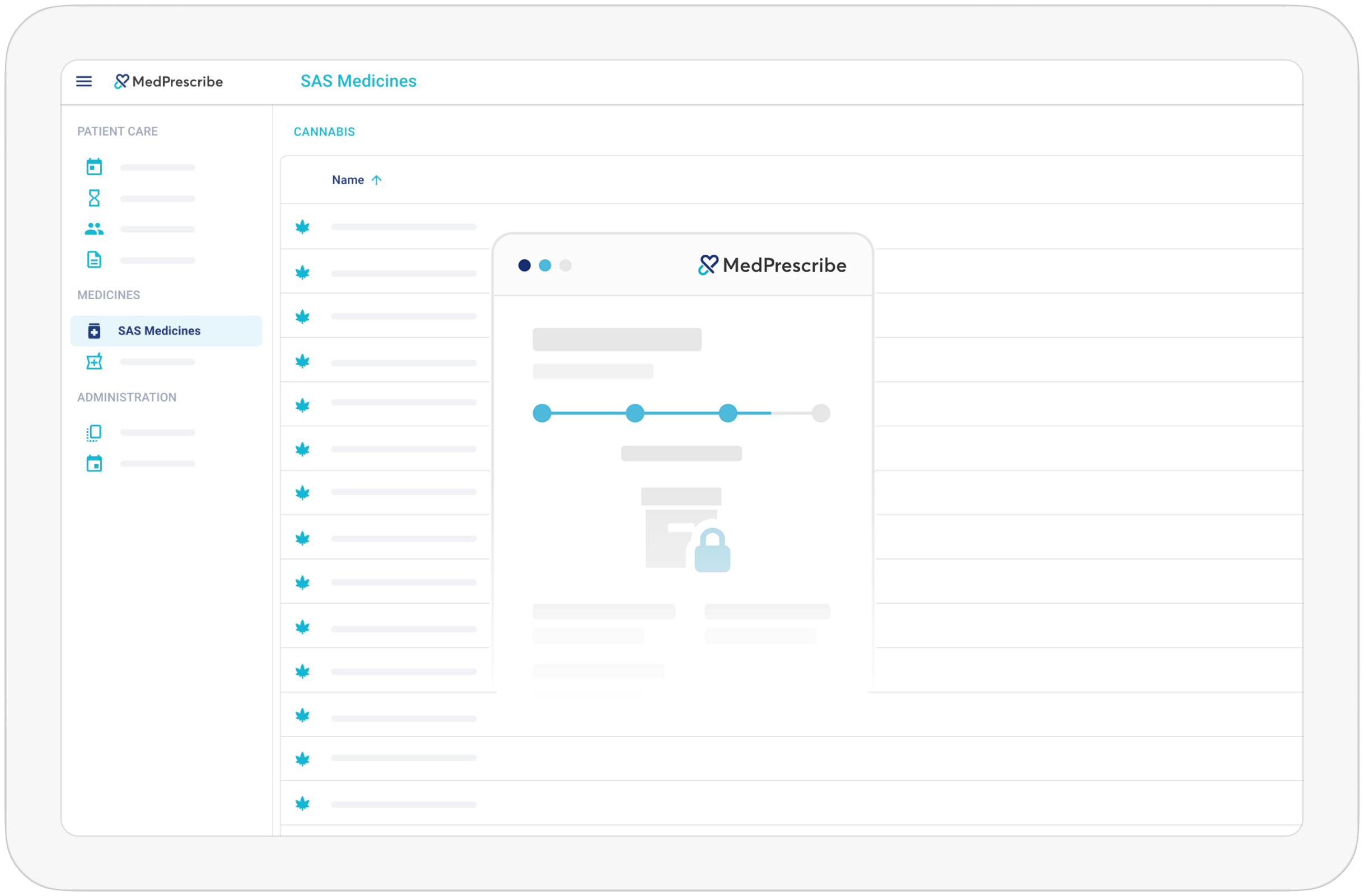
Task: Click the event calendar icon under Administration
Action: point(94,463)
